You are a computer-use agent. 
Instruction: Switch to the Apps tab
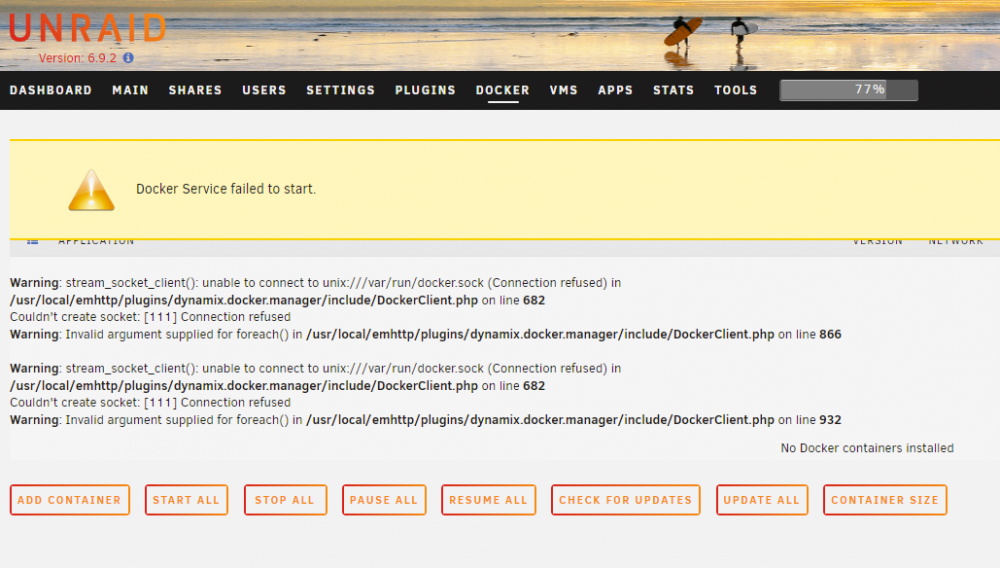click(x=615, y=91)
